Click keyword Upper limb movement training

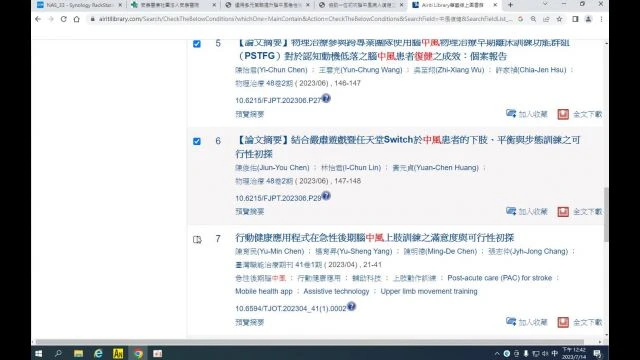429,291
